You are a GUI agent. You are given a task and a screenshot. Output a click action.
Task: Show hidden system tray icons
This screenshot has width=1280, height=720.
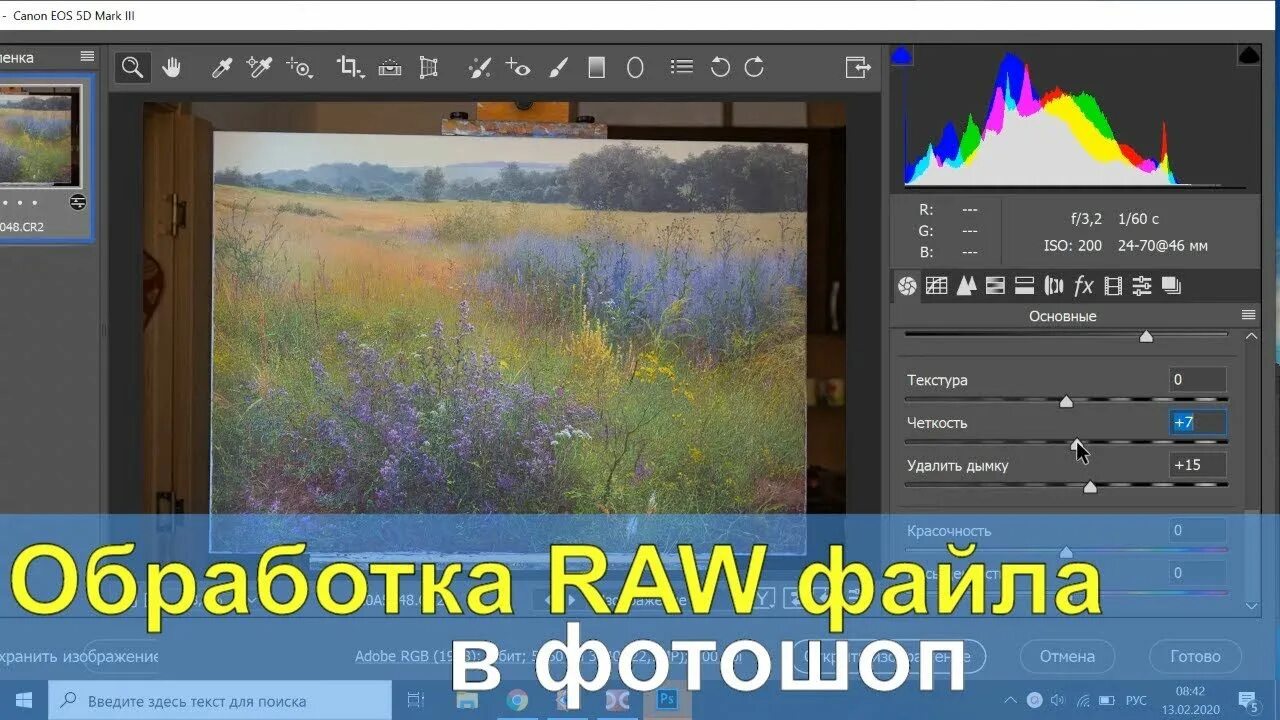(1010, 700)
